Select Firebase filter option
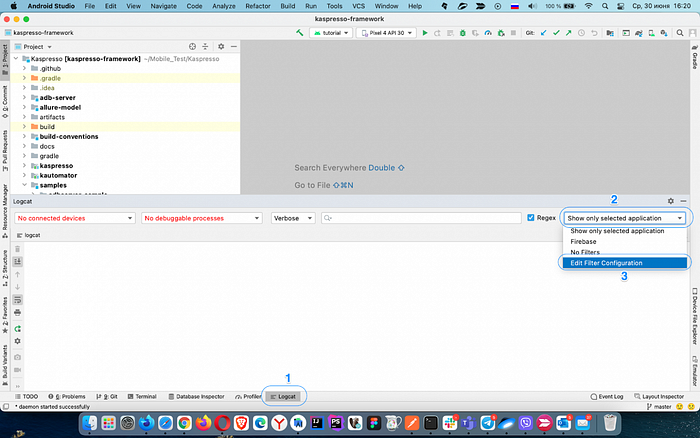The width and height of the screenshot is (700, 438). [x=625, y=242]
